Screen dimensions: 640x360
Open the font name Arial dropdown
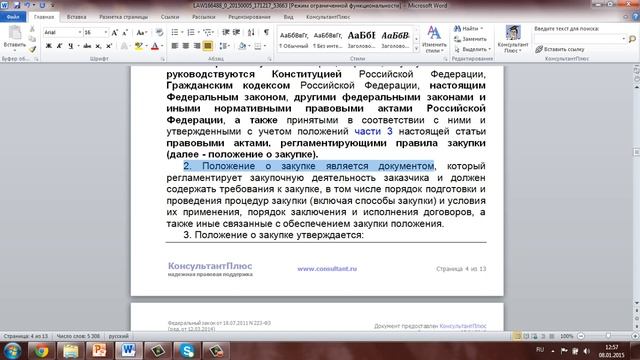point(80,32)
